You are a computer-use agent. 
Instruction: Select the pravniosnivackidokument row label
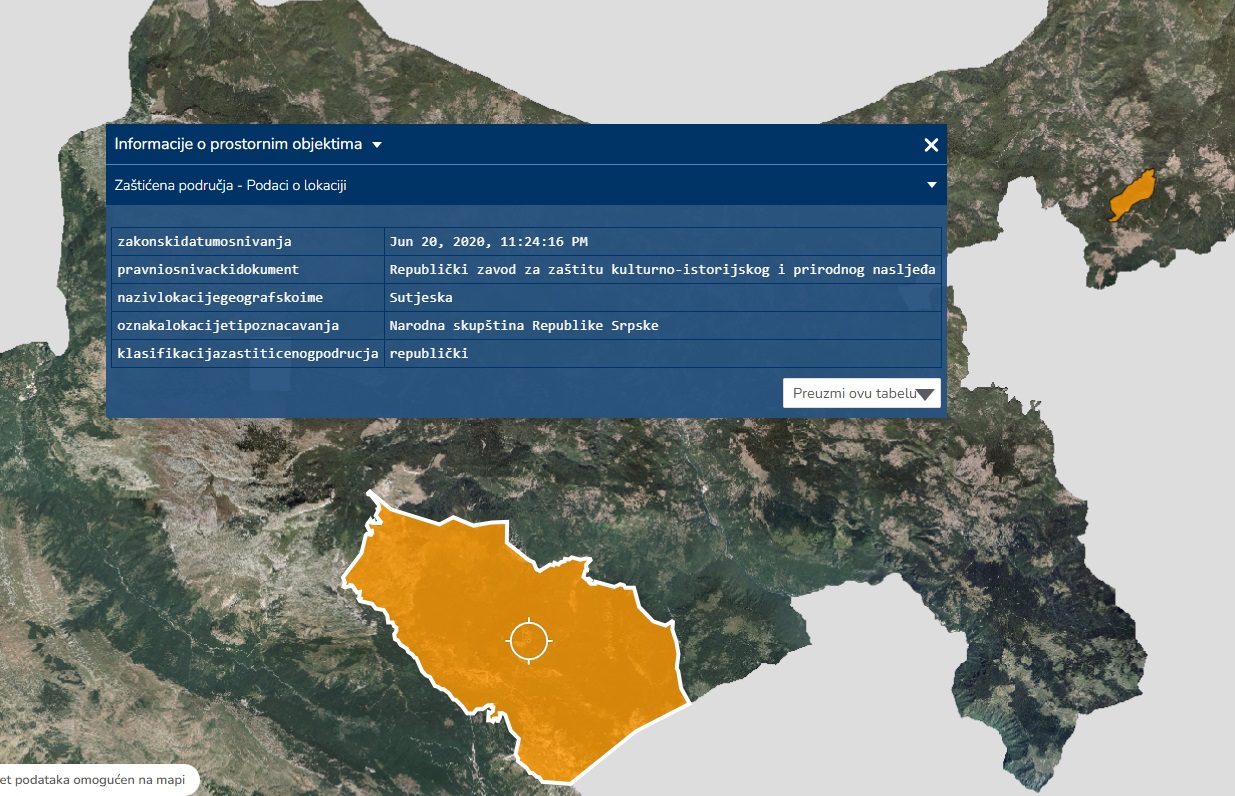click(x=208, y=270)
